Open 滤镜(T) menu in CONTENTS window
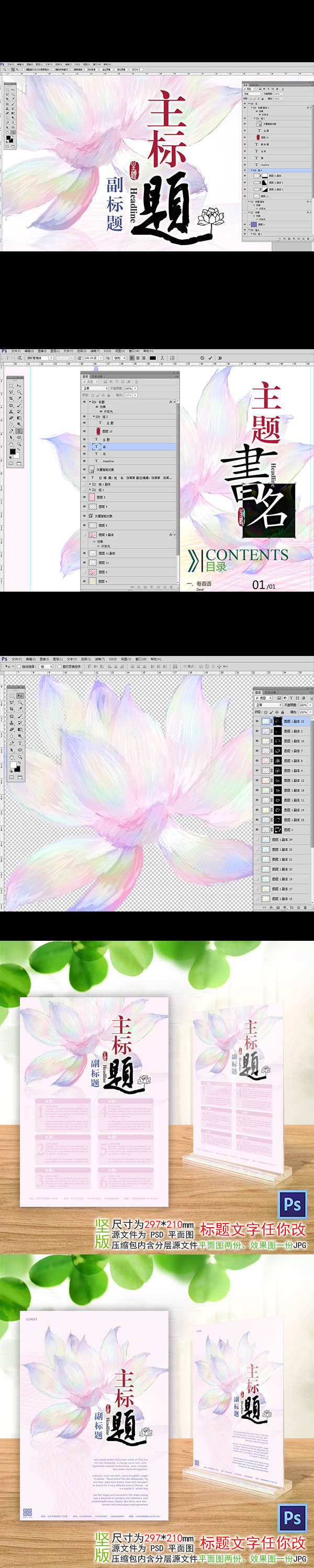This screenshot has width=314, height=1568. tap(95, 351)
